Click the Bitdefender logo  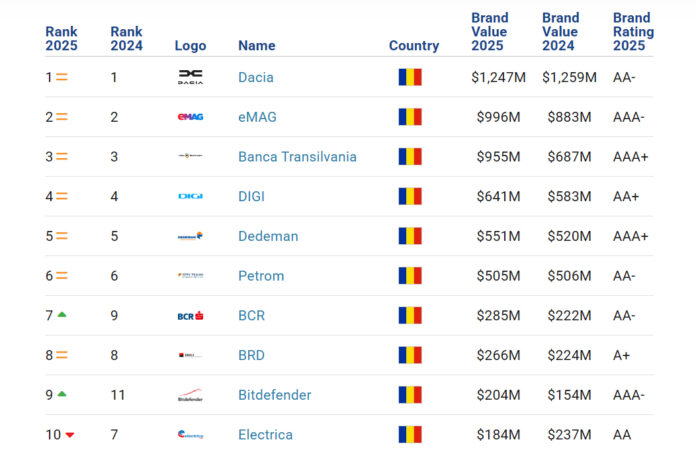[x=190, y=395]
